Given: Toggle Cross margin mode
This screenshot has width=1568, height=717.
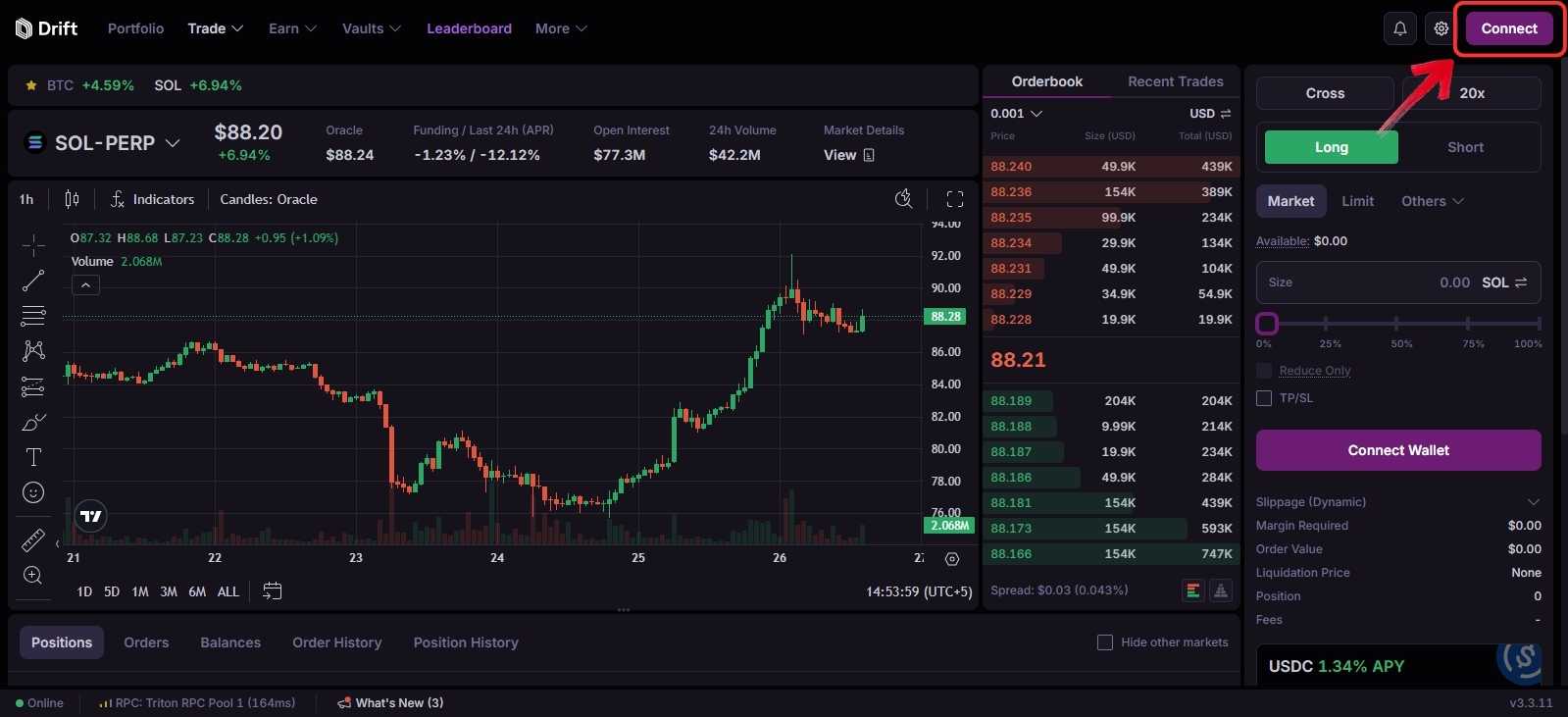Looking at the screenshot, I should coord(1325,93).
